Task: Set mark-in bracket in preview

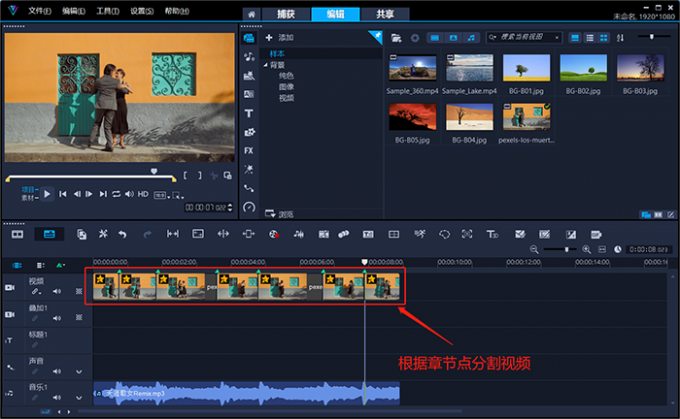Action: [185, 175]
